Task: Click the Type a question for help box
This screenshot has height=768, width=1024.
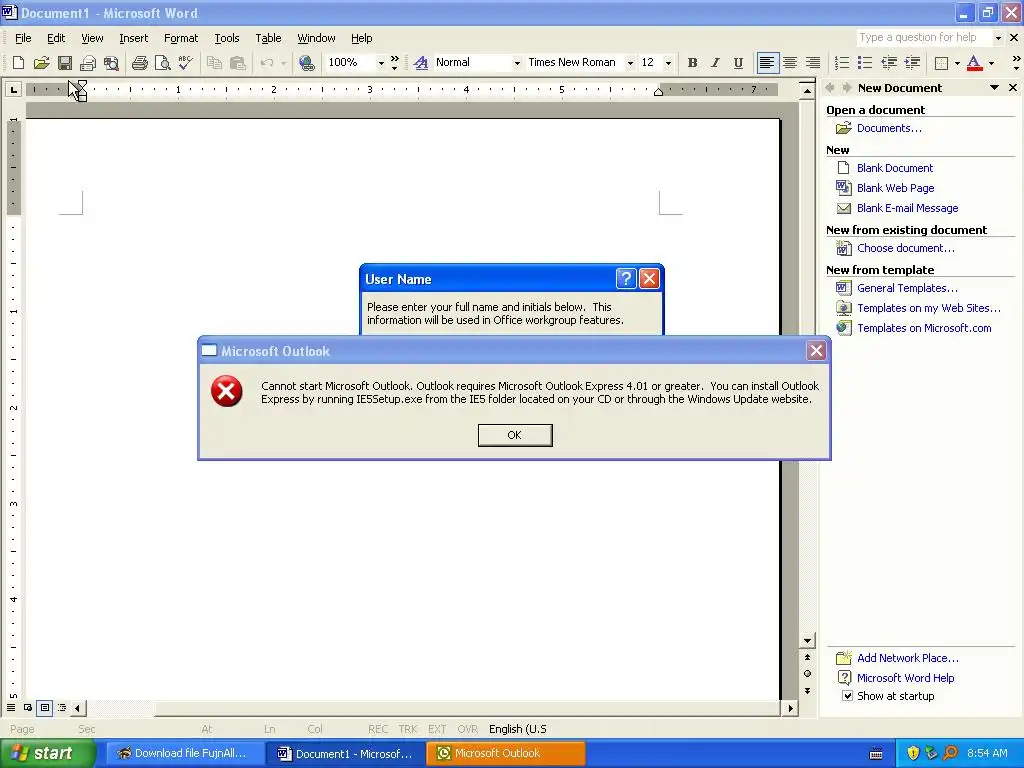Action: click(923, 38)
